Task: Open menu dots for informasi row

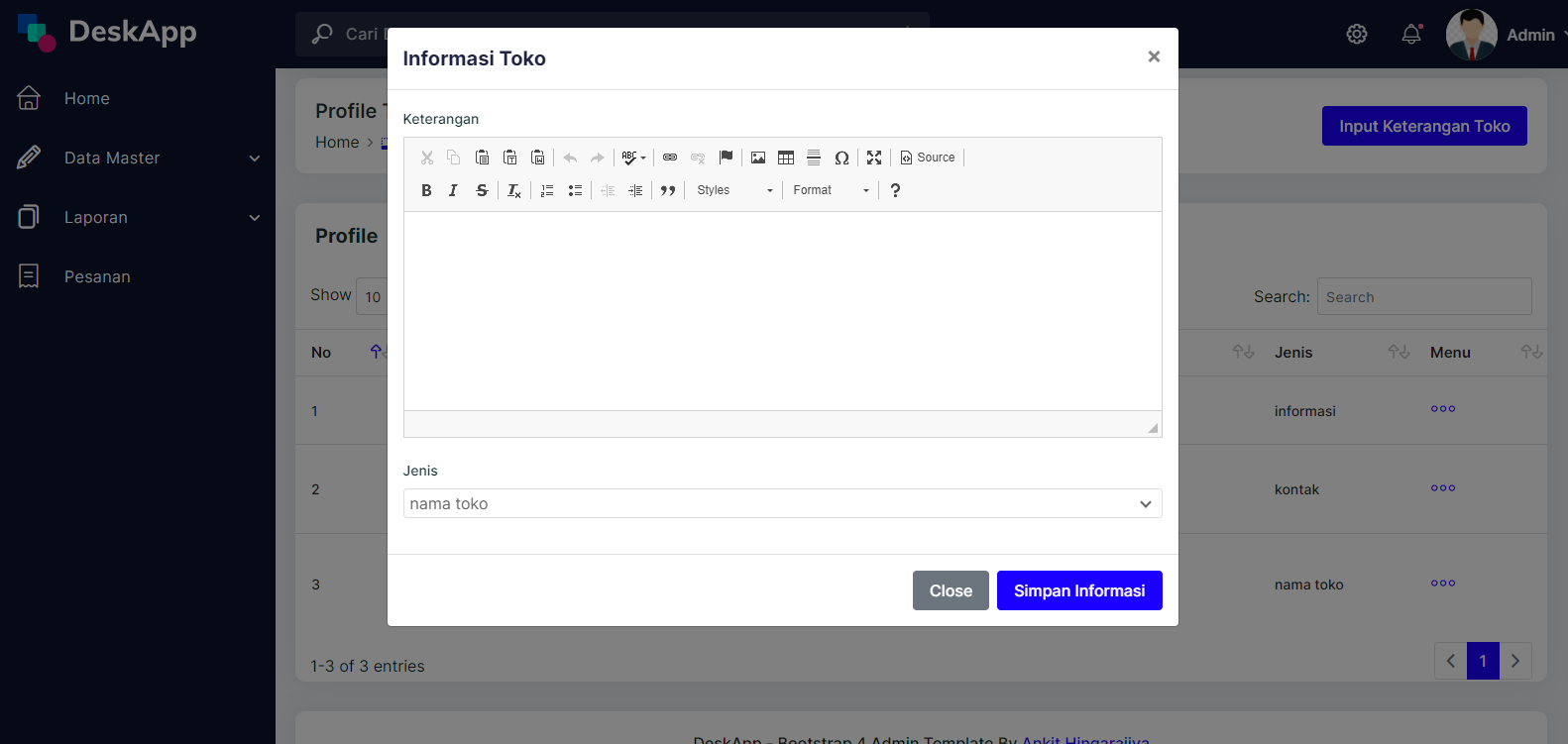Action: (x=1443, y=408)
